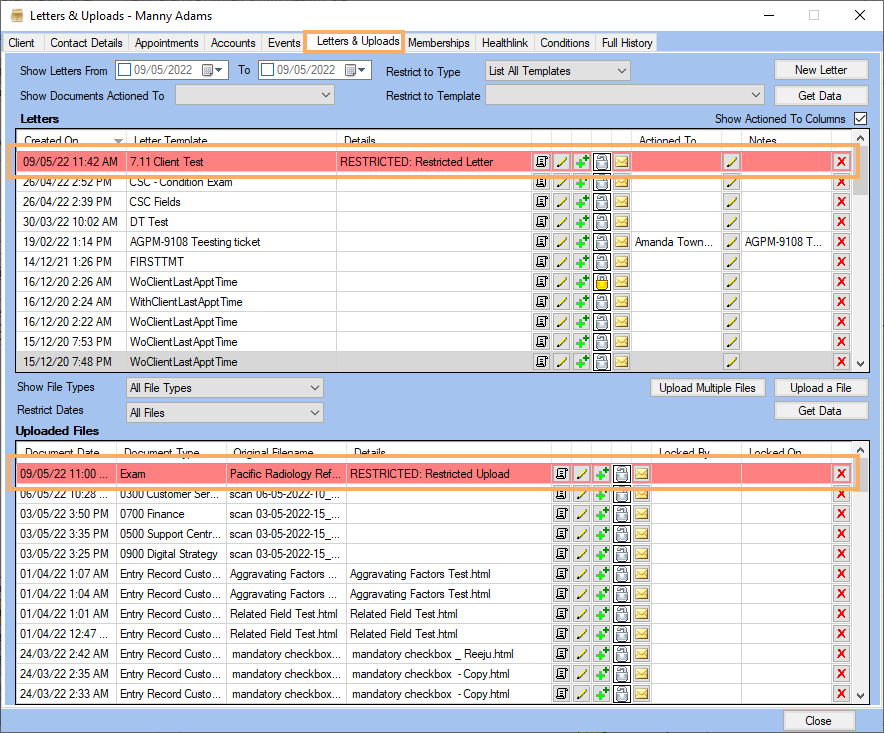The image size is (884, 733).
Task: Enable the Show Letters From date checkbox
Action: [x=125, y=71]
